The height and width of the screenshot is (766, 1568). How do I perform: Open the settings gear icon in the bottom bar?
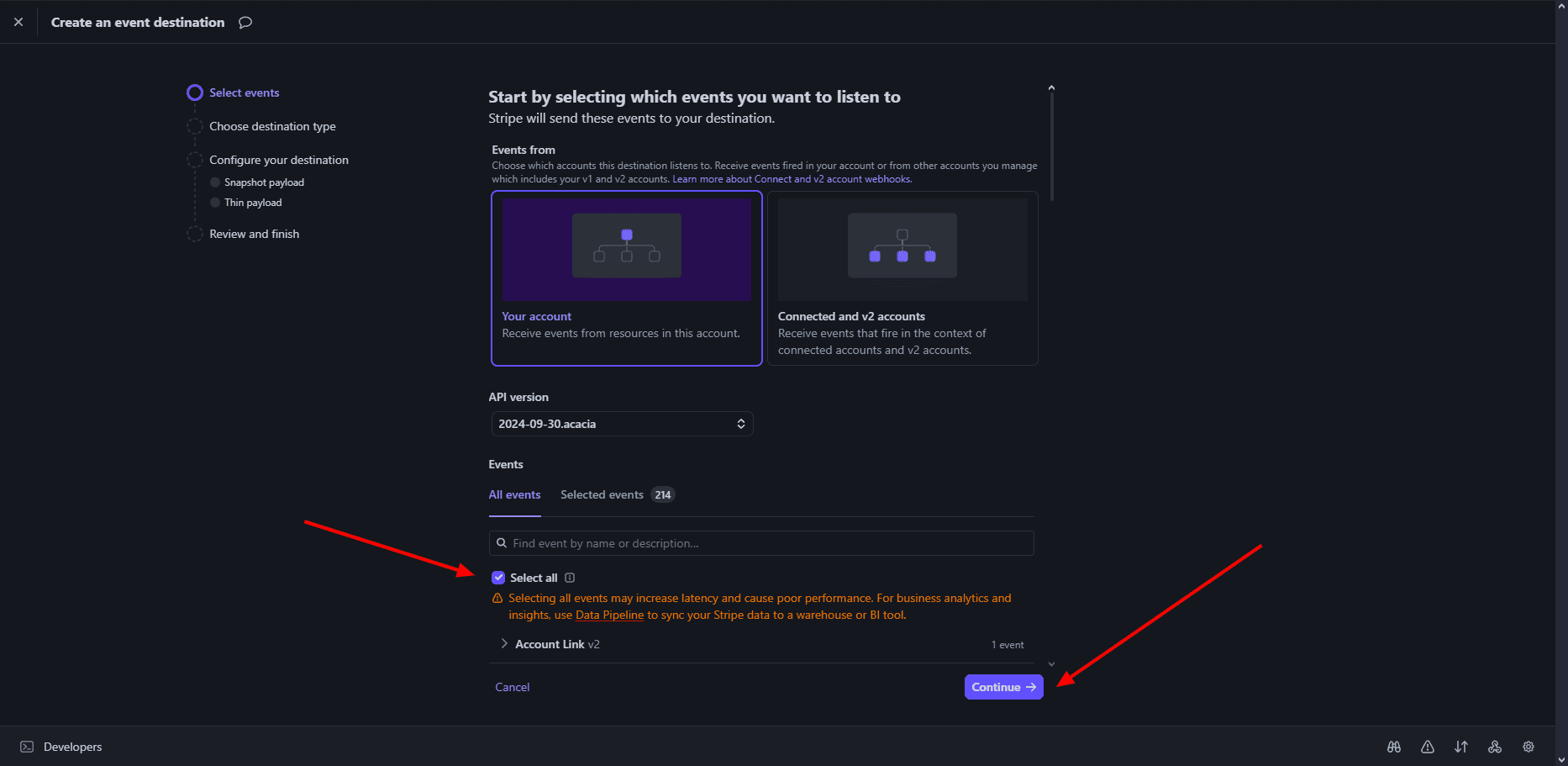point(1528,747)
